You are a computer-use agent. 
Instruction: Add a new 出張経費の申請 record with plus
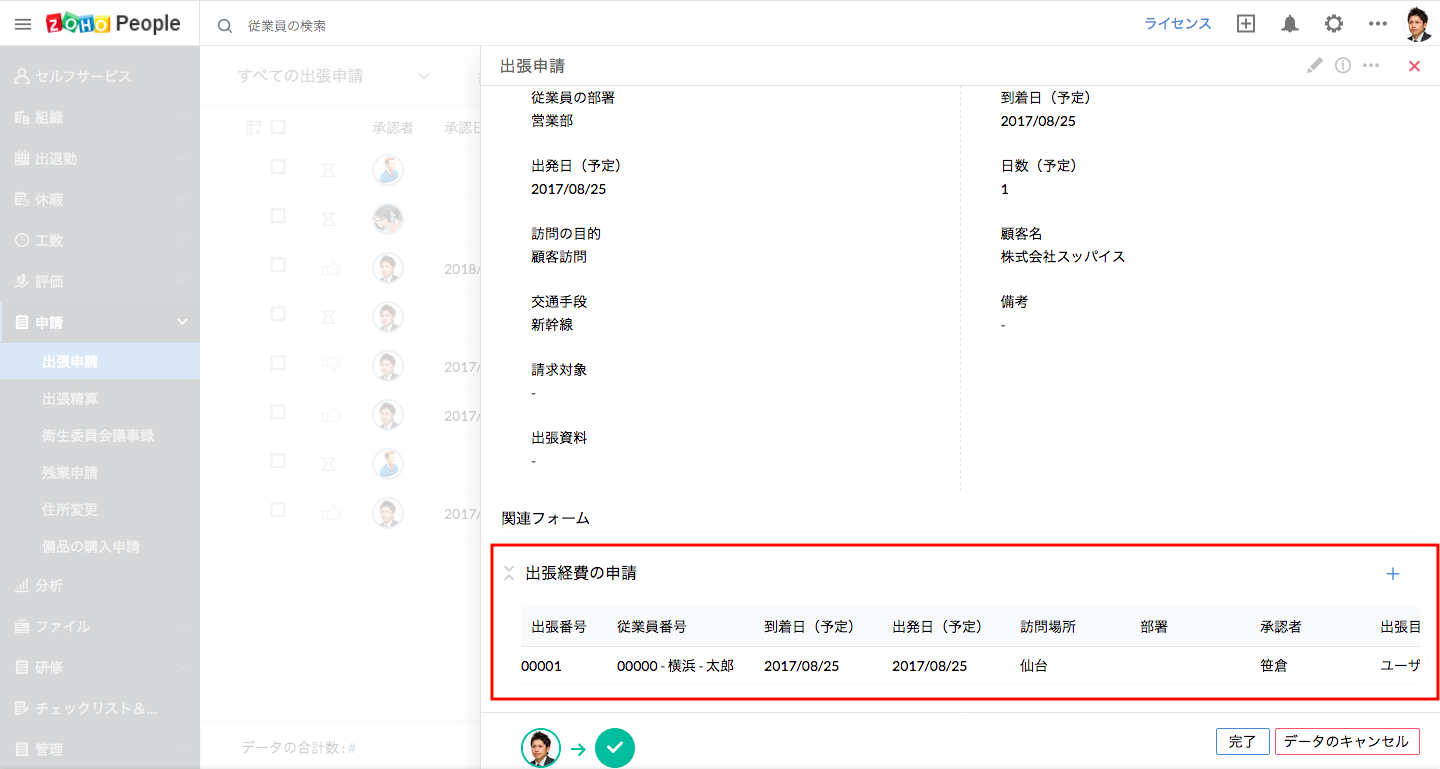1393,574
